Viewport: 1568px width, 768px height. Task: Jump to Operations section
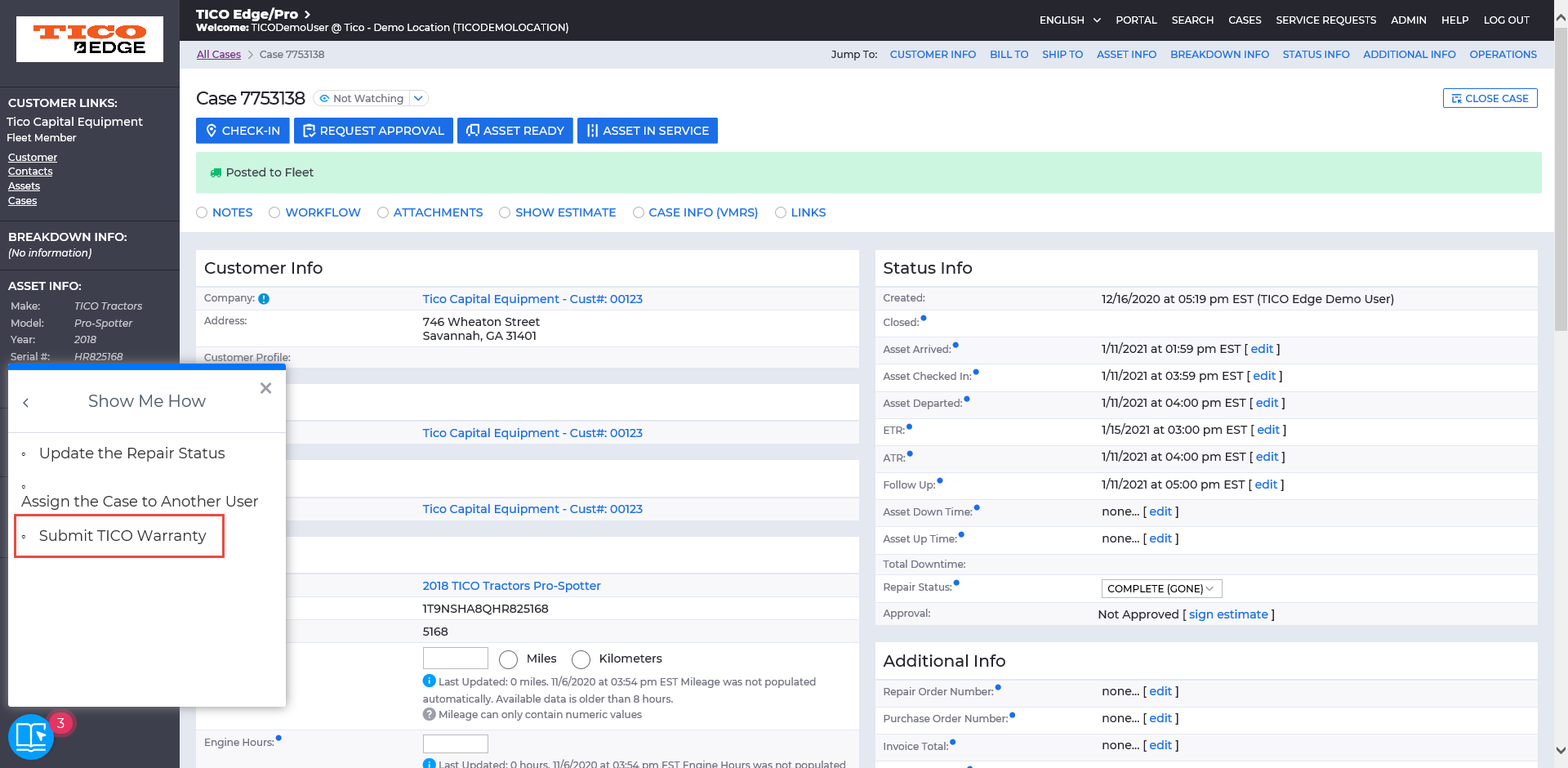click(1503, 54)
